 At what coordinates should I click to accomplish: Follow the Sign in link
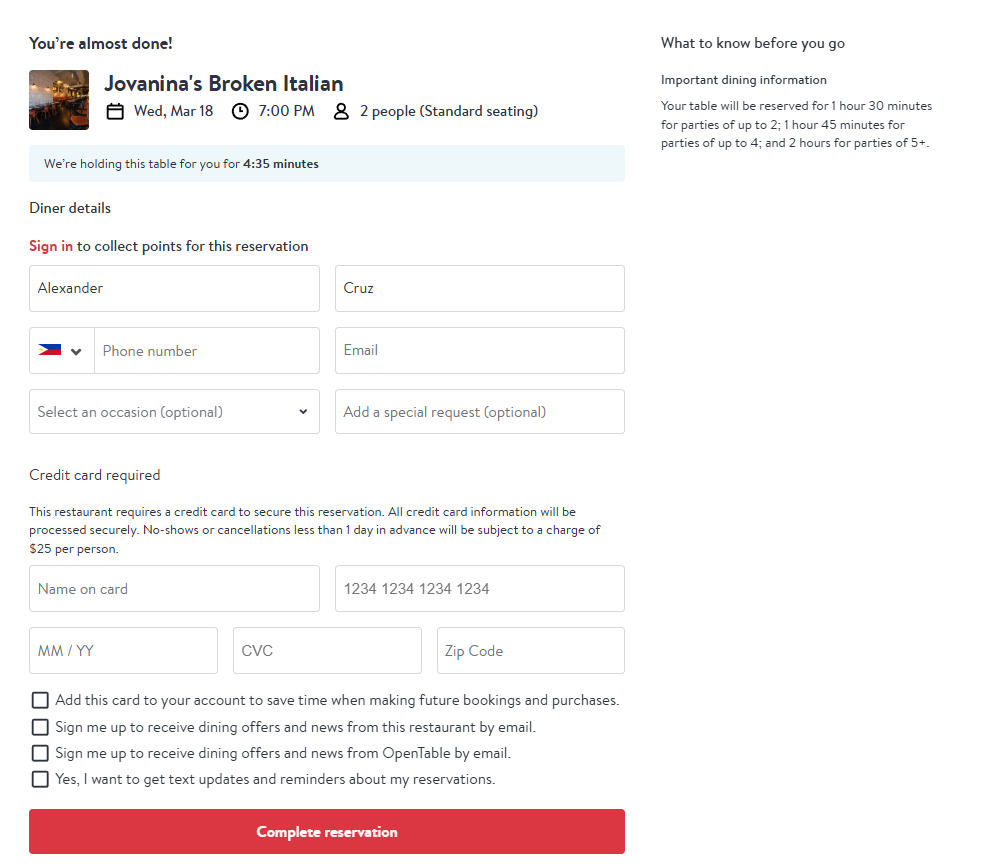tap(51, 246)
